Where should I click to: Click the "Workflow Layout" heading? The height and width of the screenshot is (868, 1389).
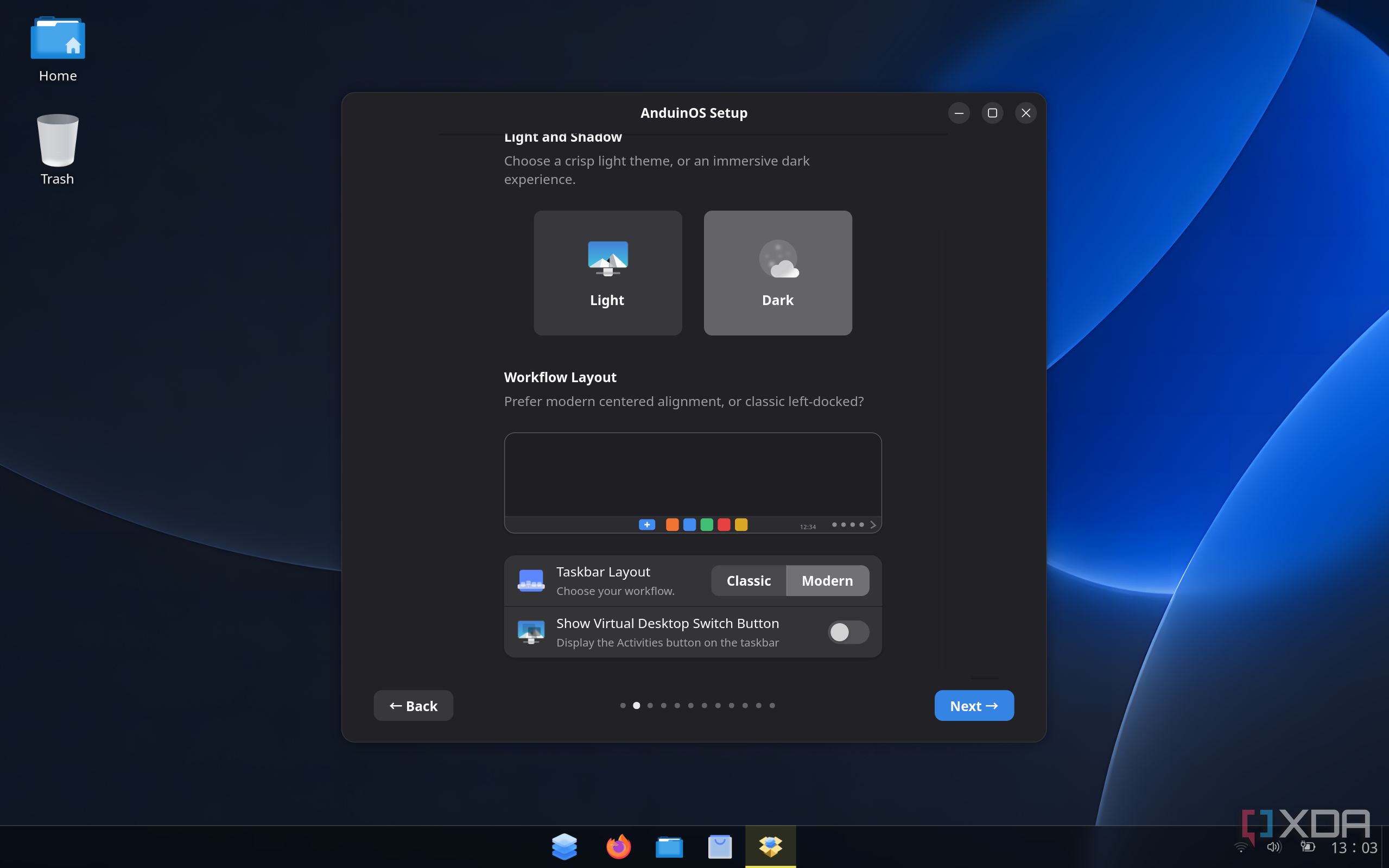click(560, 377)
